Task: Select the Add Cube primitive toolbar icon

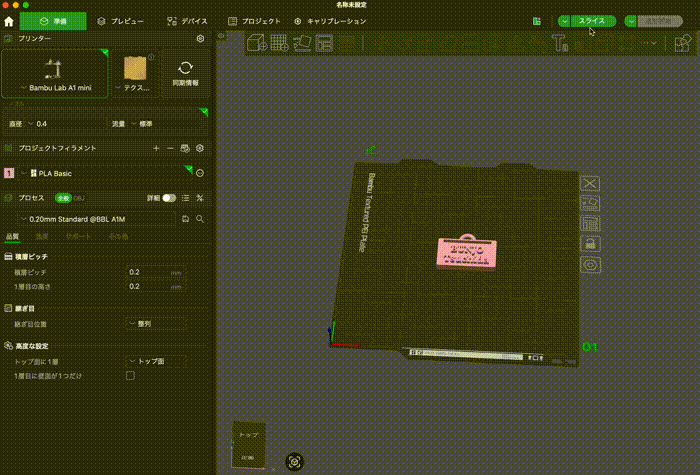Action: coord(255,43)
